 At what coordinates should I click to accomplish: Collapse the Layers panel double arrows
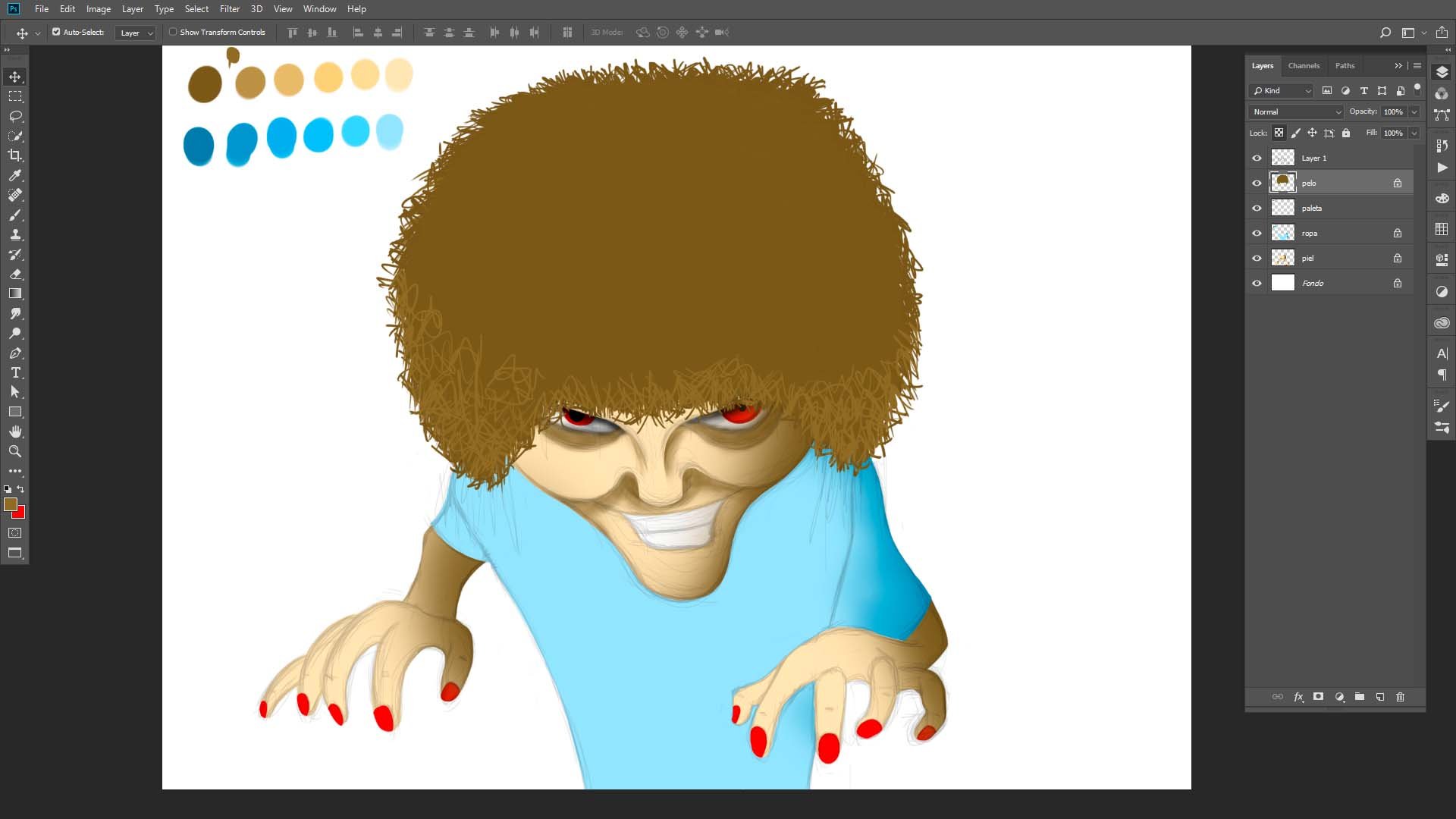tap(1398, 66)
